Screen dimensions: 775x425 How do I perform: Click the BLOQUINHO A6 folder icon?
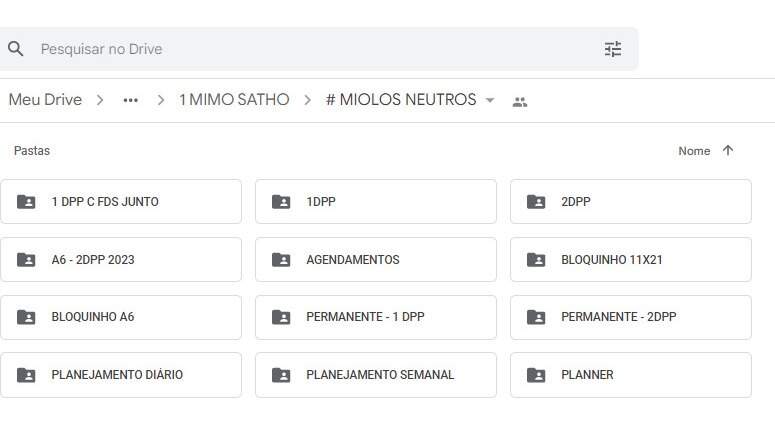[x=26, y=317]
